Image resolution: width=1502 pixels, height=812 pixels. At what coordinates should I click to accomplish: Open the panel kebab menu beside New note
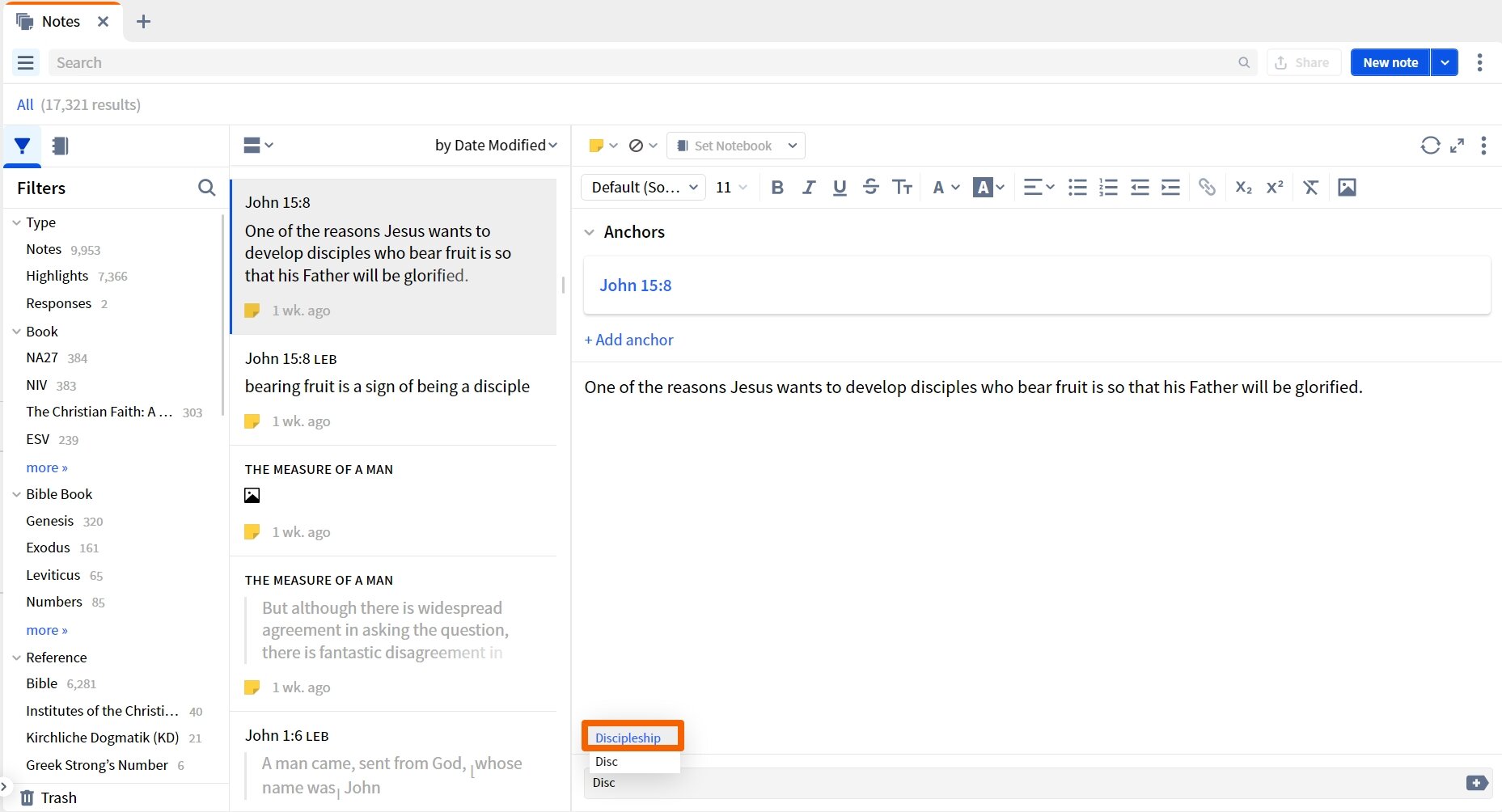1479,62
